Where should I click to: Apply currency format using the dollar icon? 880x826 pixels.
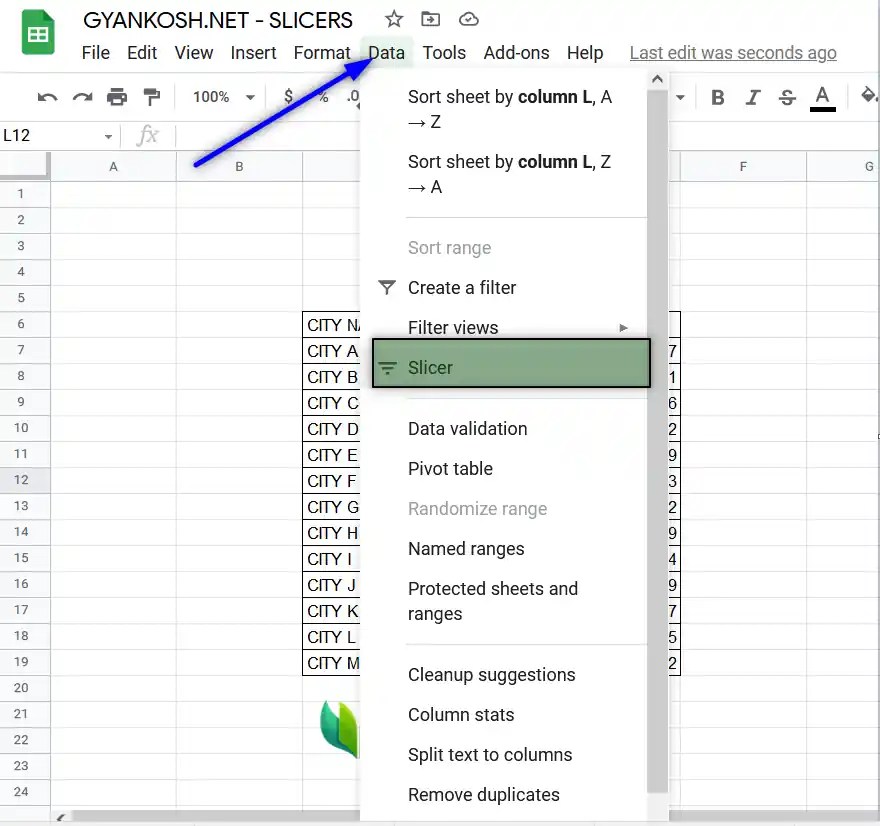pyautogui.click(x=288, y=96)
